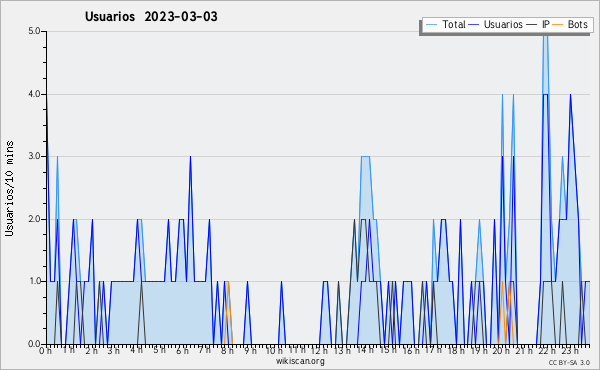The width and height of the screenshot is (600, 370).
Task: Click the dark blue Usuarios legend line
Action: [x=474, y=25]
